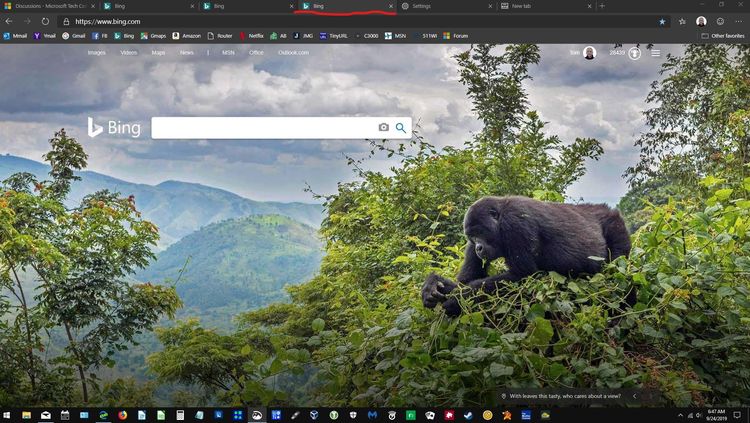
Task: Show the previous Bing image with the chevron
Action: 634,396
